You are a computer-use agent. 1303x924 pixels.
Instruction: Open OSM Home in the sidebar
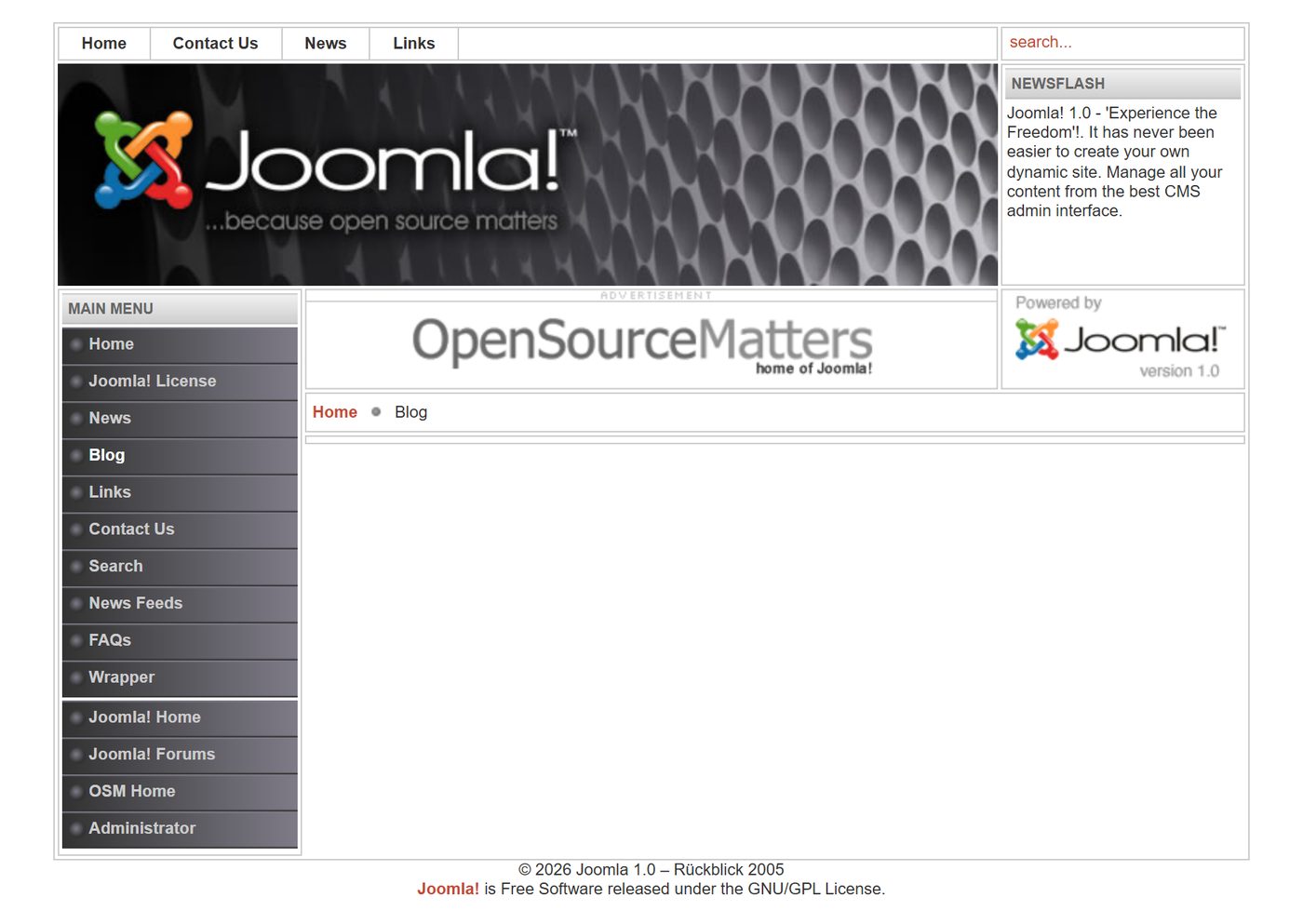(180, 792)
